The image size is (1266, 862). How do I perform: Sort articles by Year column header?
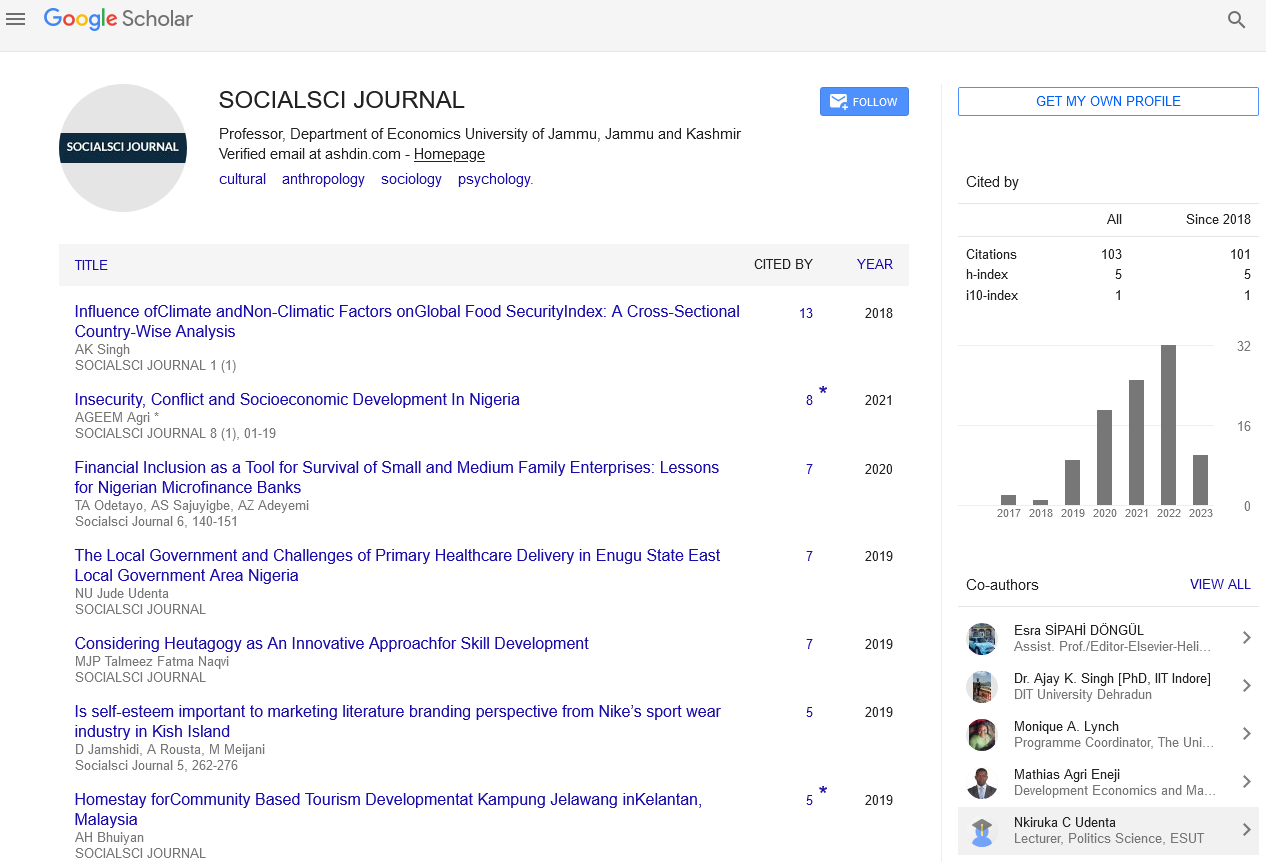point(875,265)
